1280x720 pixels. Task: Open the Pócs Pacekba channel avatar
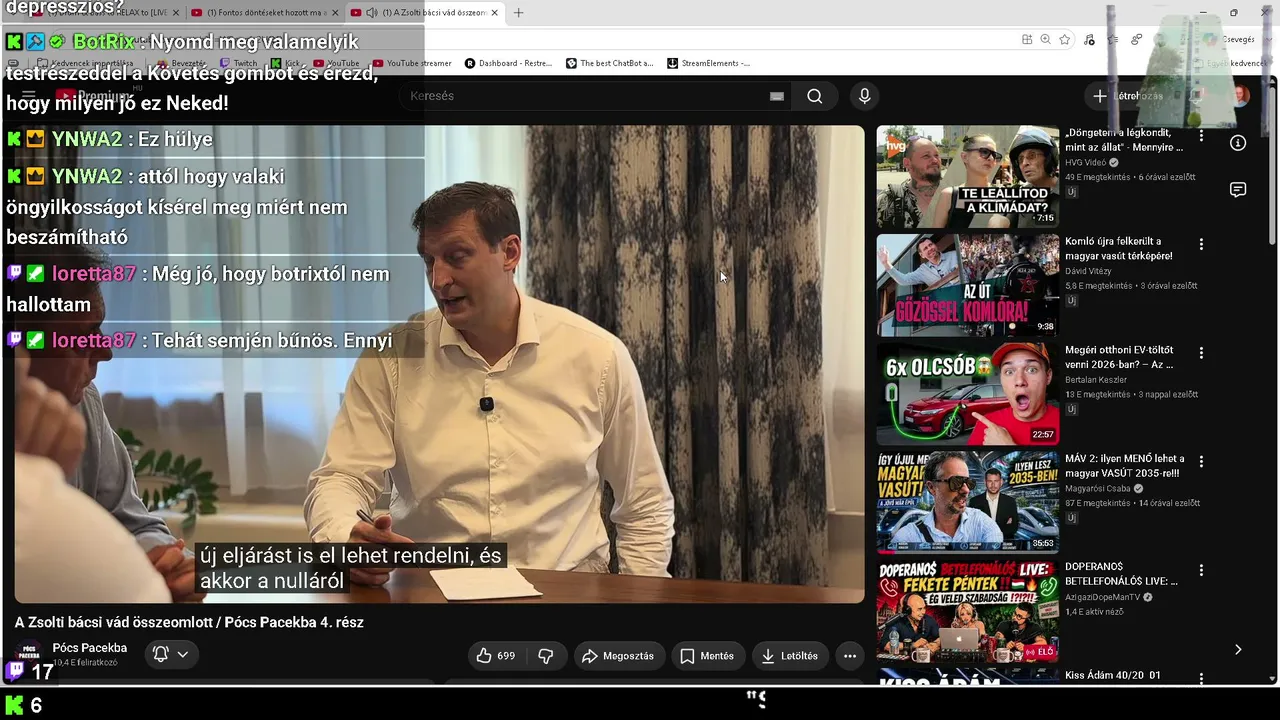[x=29, y=654]
